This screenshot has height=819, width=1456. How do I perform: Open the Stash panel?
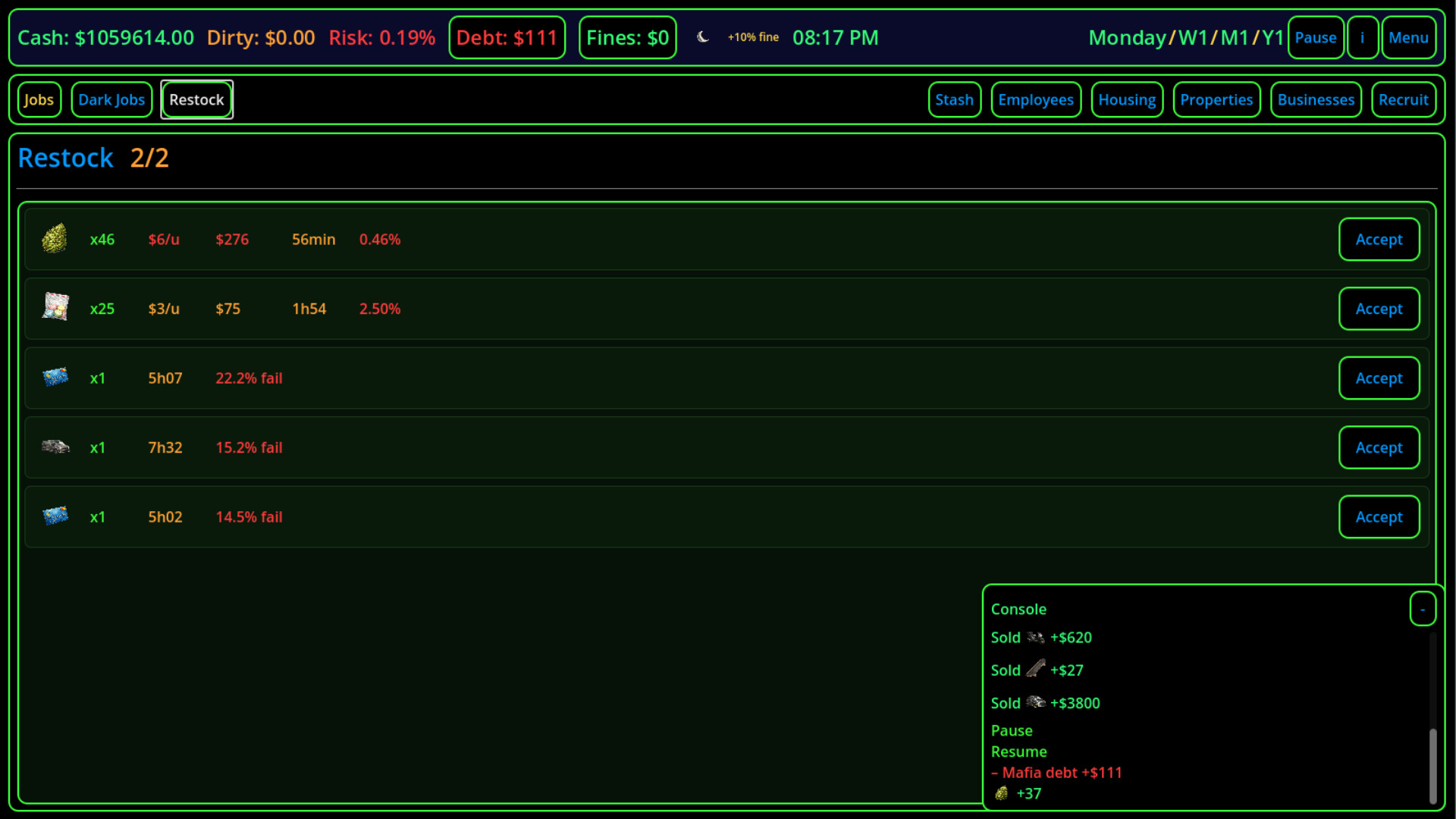tap(954, 100)
